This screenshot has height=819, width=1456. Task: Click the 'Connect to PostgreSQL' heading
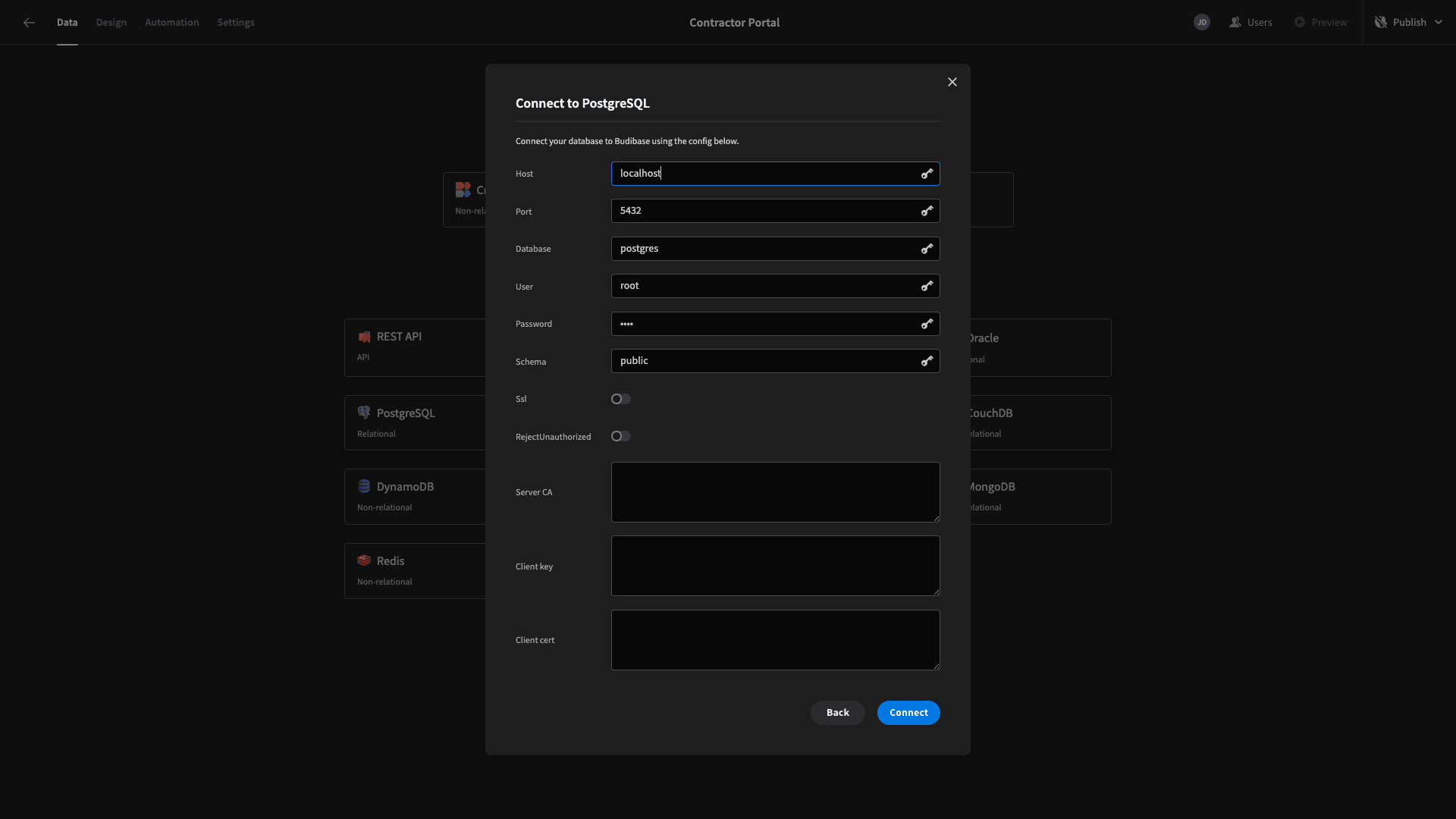point(582,103)
